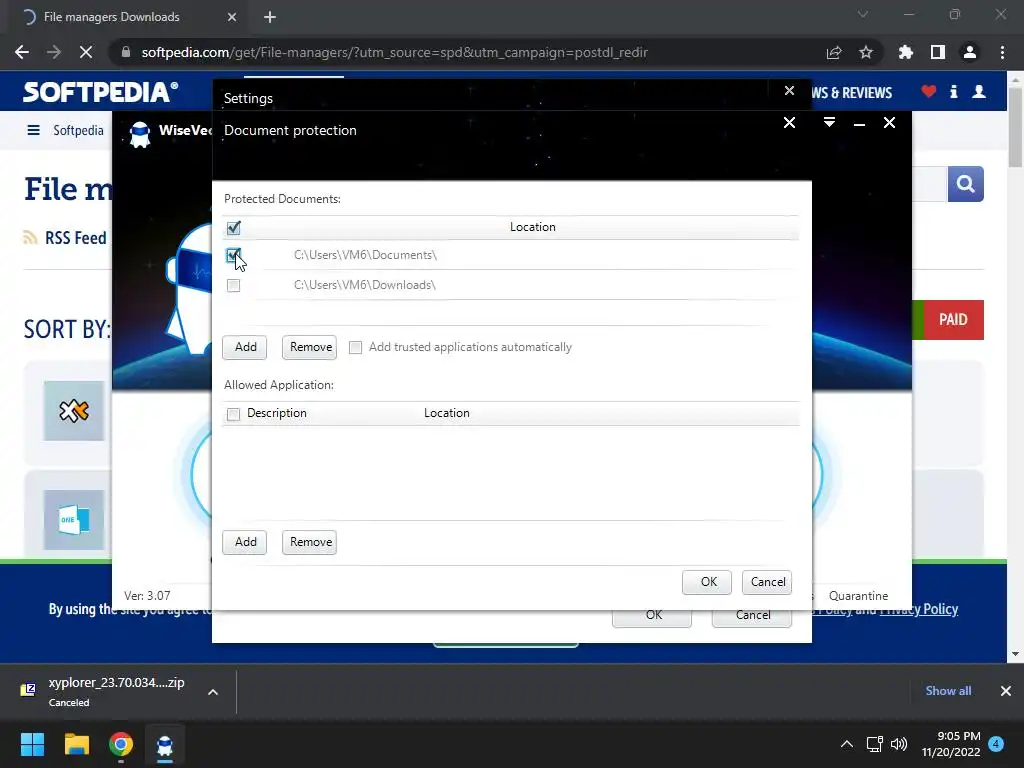
Task: Select the C:\Users\VM6\Documents\ path text
Action: tap(365, 255)
